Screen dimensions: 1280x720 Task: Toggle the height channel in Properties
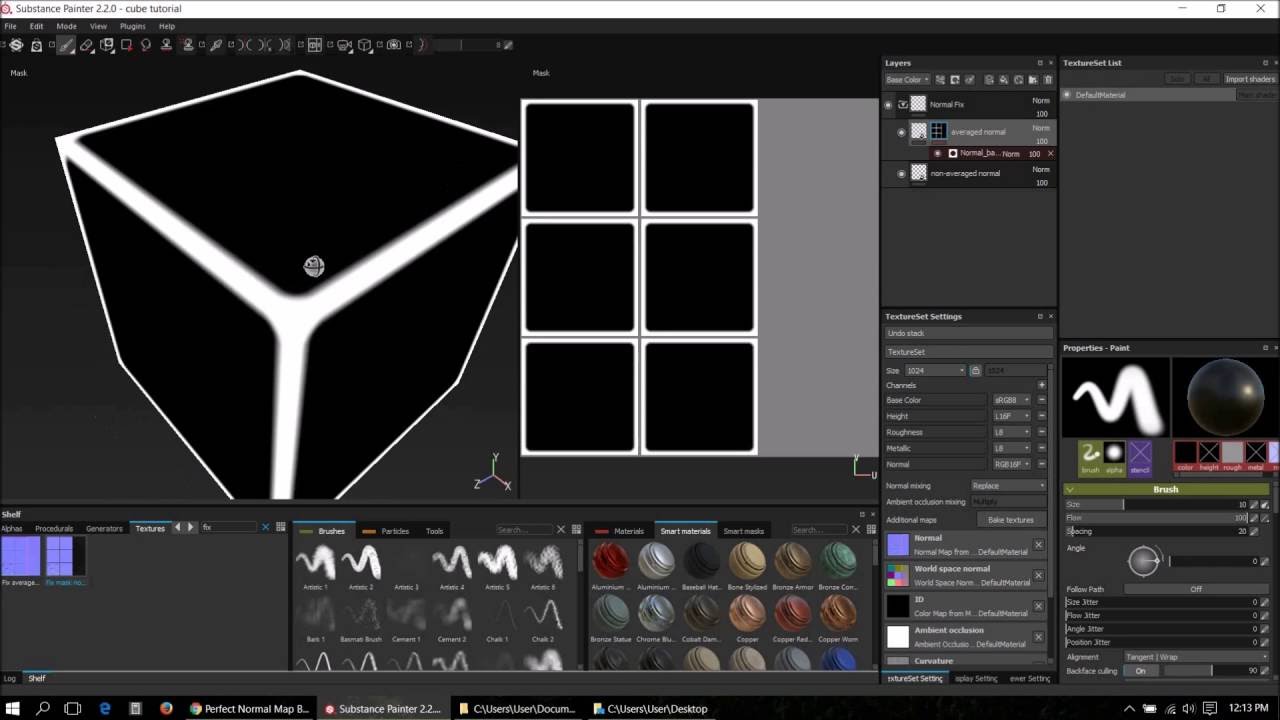[x=1209, y=455]
